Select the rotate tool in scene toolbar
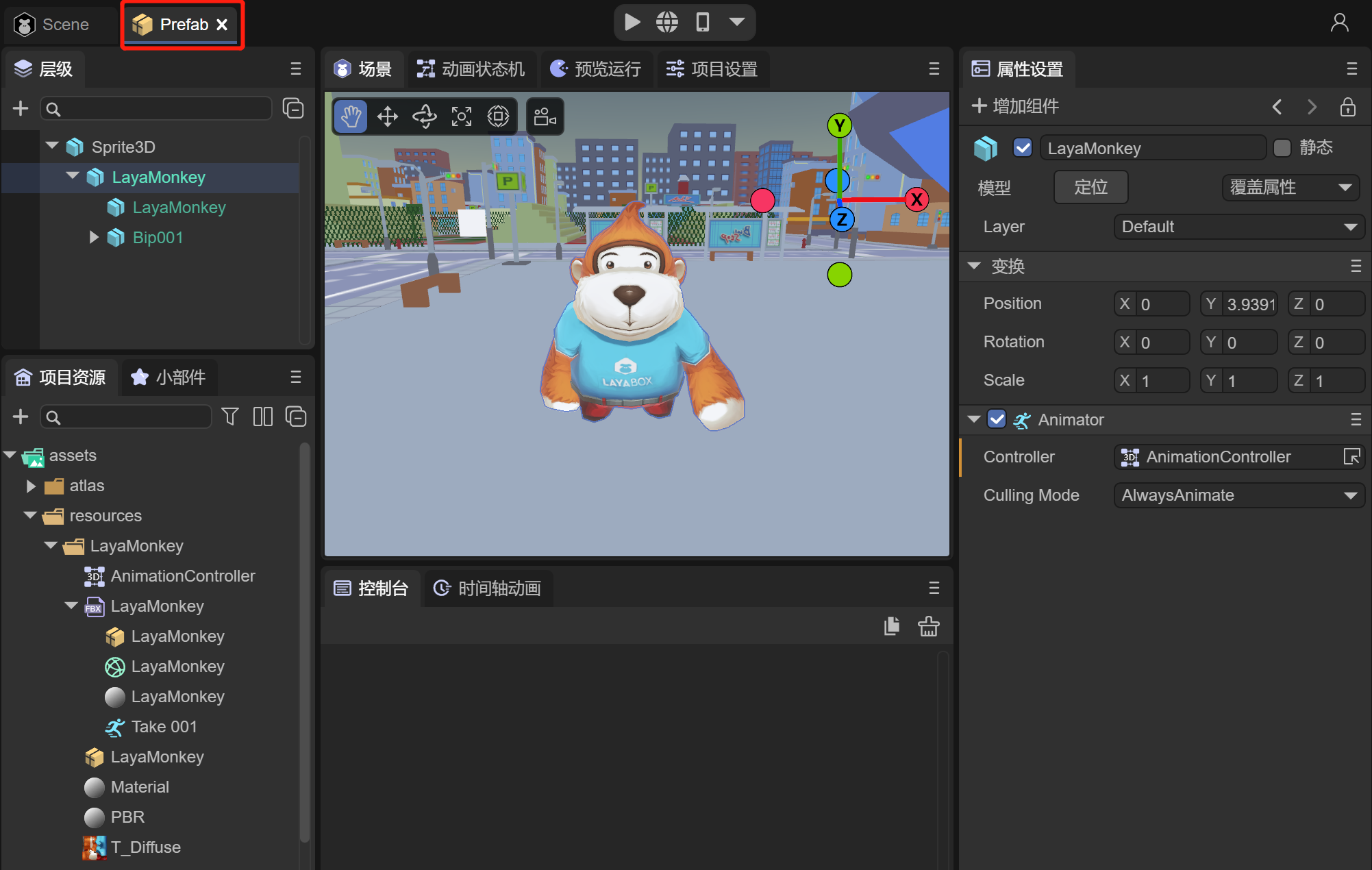 pyautogui.click(x=425, y=116)
